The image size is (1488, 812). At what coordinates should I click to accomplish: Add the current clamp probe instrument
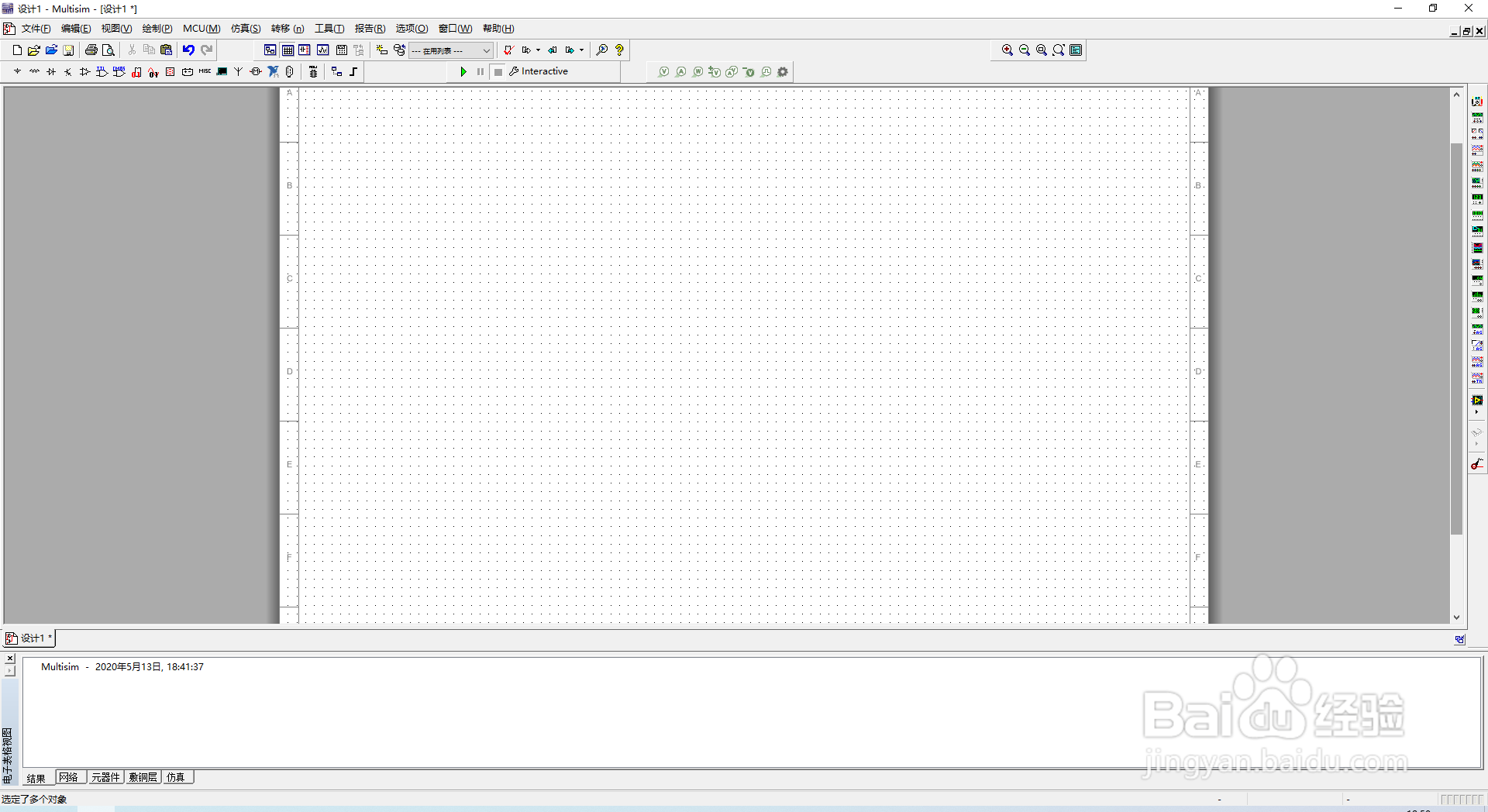1477,464
